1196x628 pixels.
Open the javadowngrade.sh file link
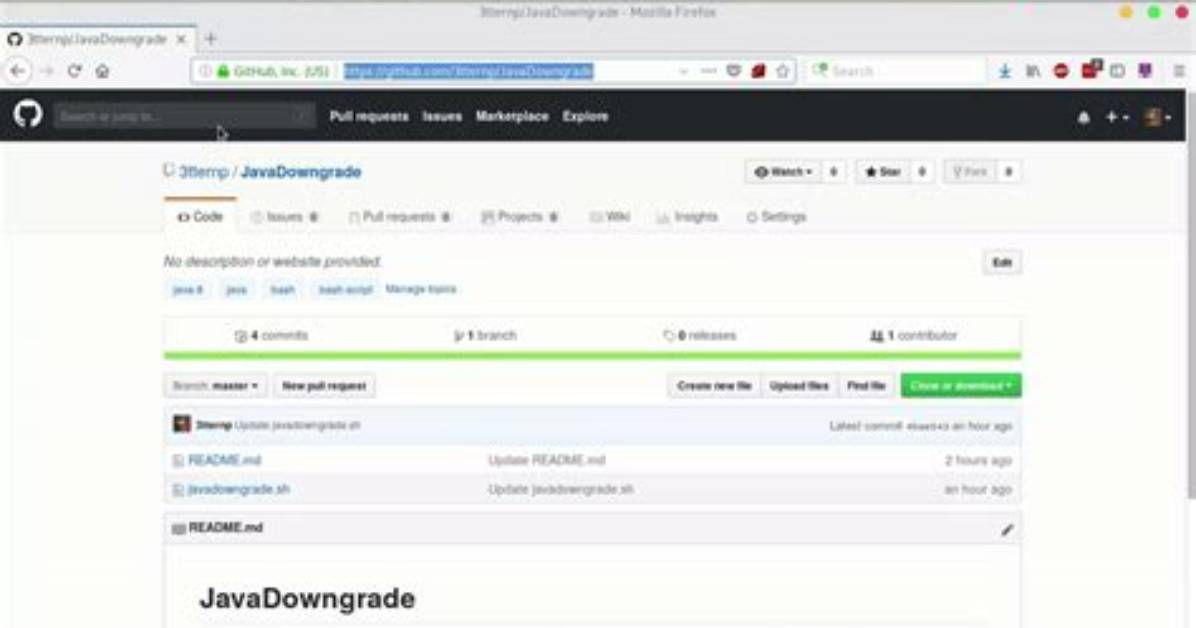click(x=239, y=489)
